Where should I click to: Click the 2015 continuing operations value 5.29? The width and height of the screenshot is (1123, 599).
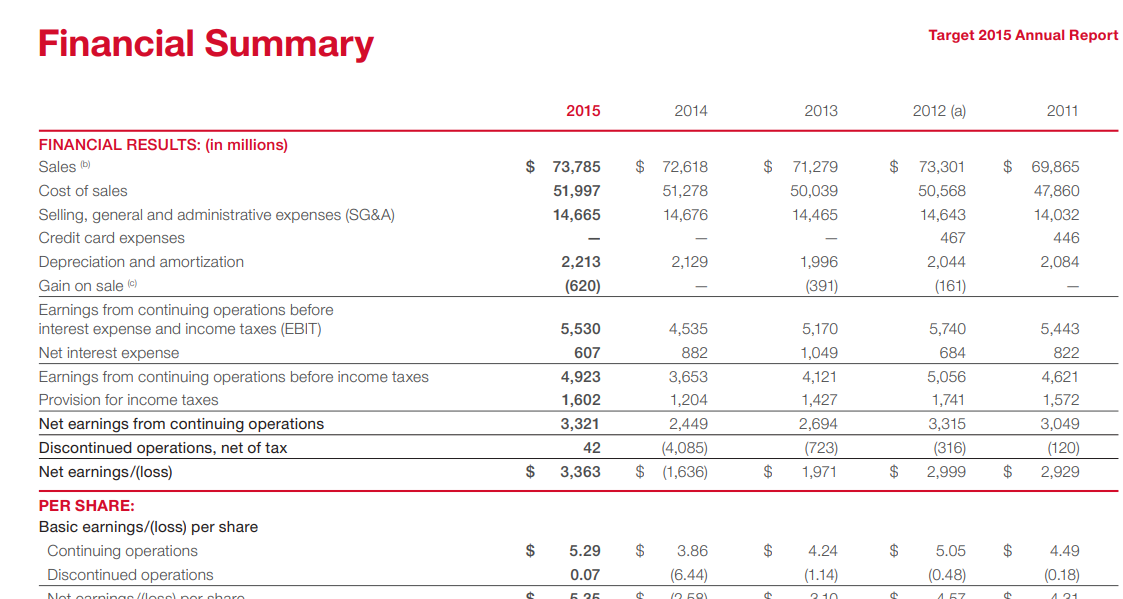click(585, 550)
